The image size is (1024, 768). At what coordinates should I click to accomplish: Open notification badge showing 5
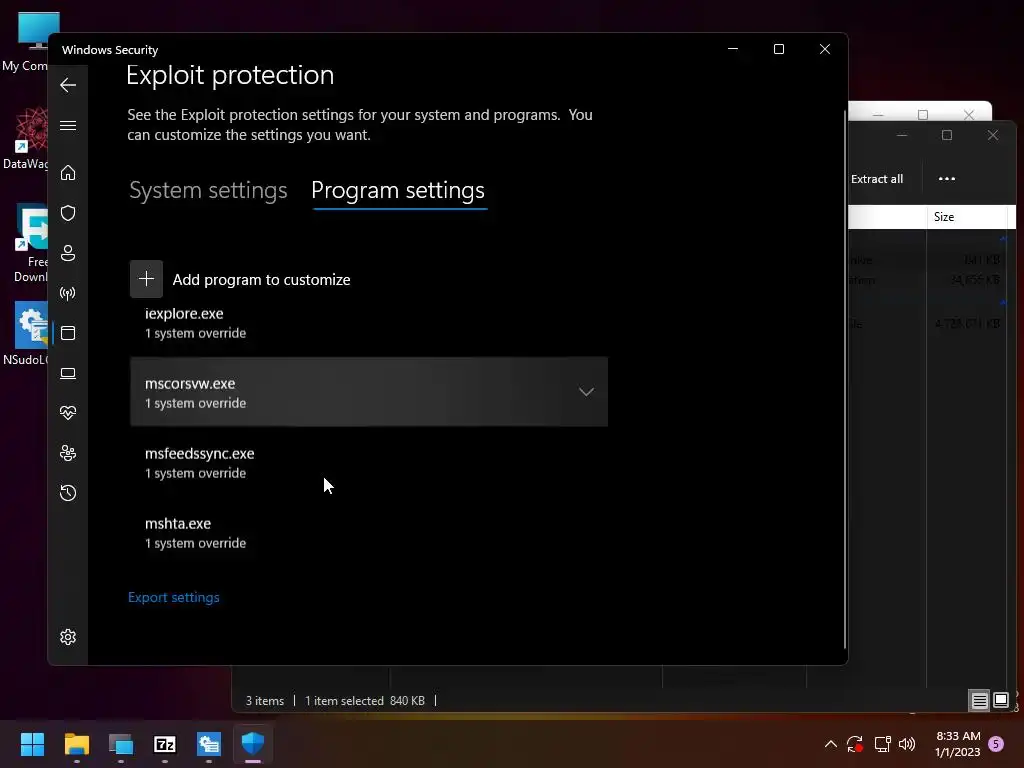996,744
